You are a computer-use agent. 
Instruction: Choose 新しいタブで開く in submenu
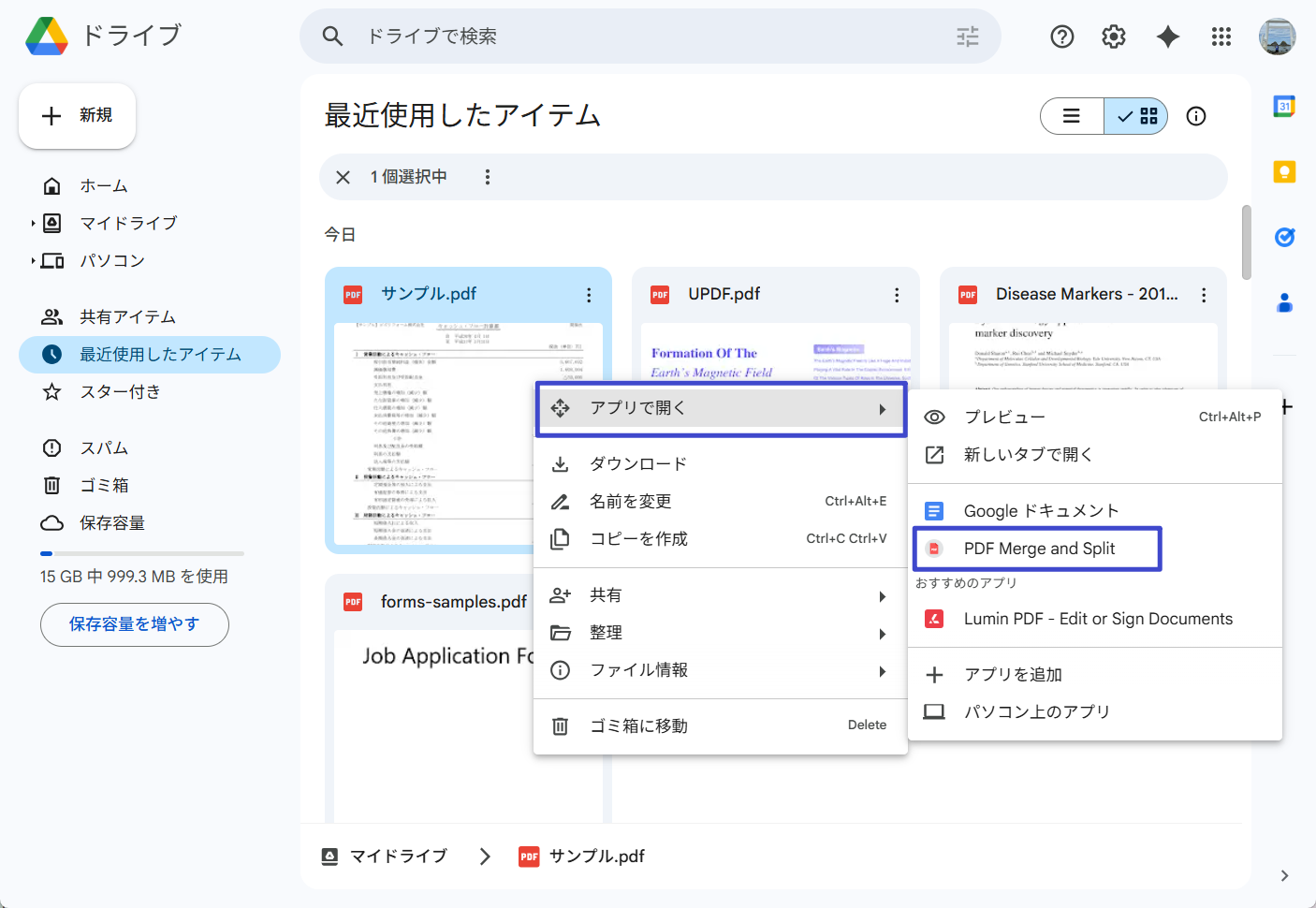1095,454
